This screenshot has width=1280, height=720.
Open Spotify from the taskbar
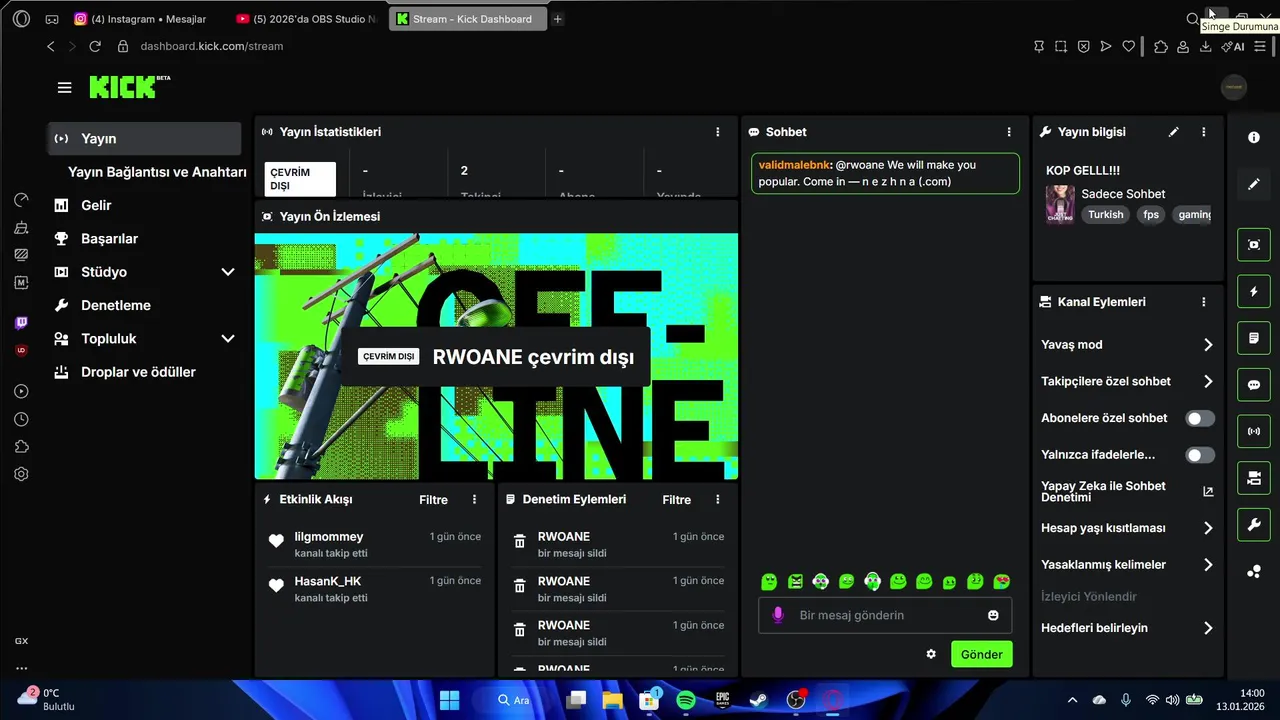click(x=686, y=700)
